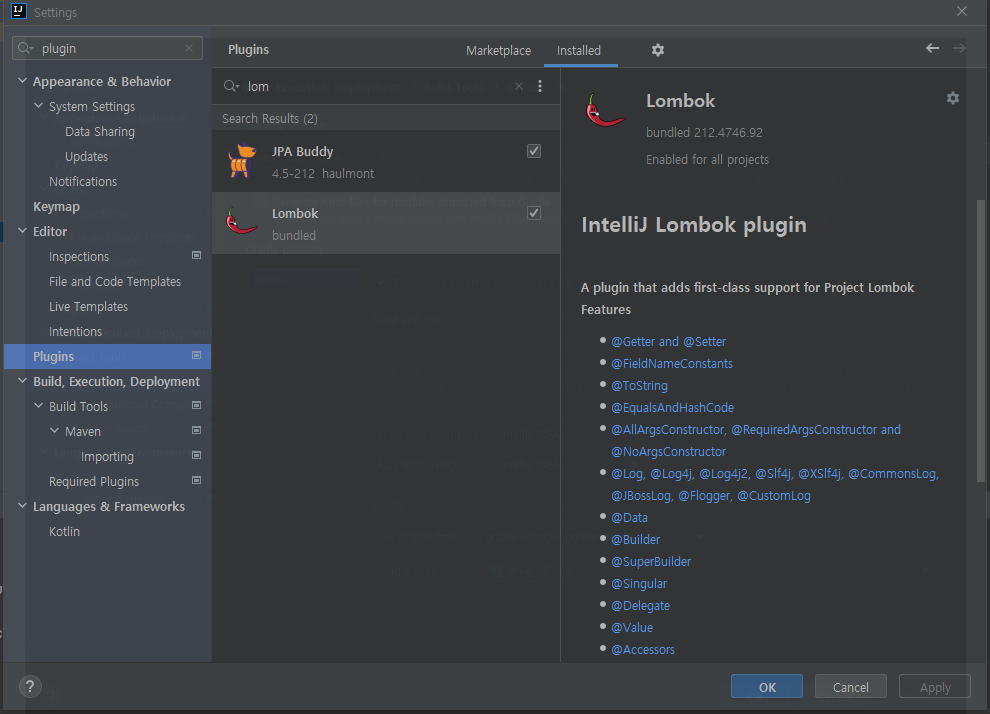Screen dimensions: 990x714
Task: Close the Settings dialog window
Action: pos(962,11)
